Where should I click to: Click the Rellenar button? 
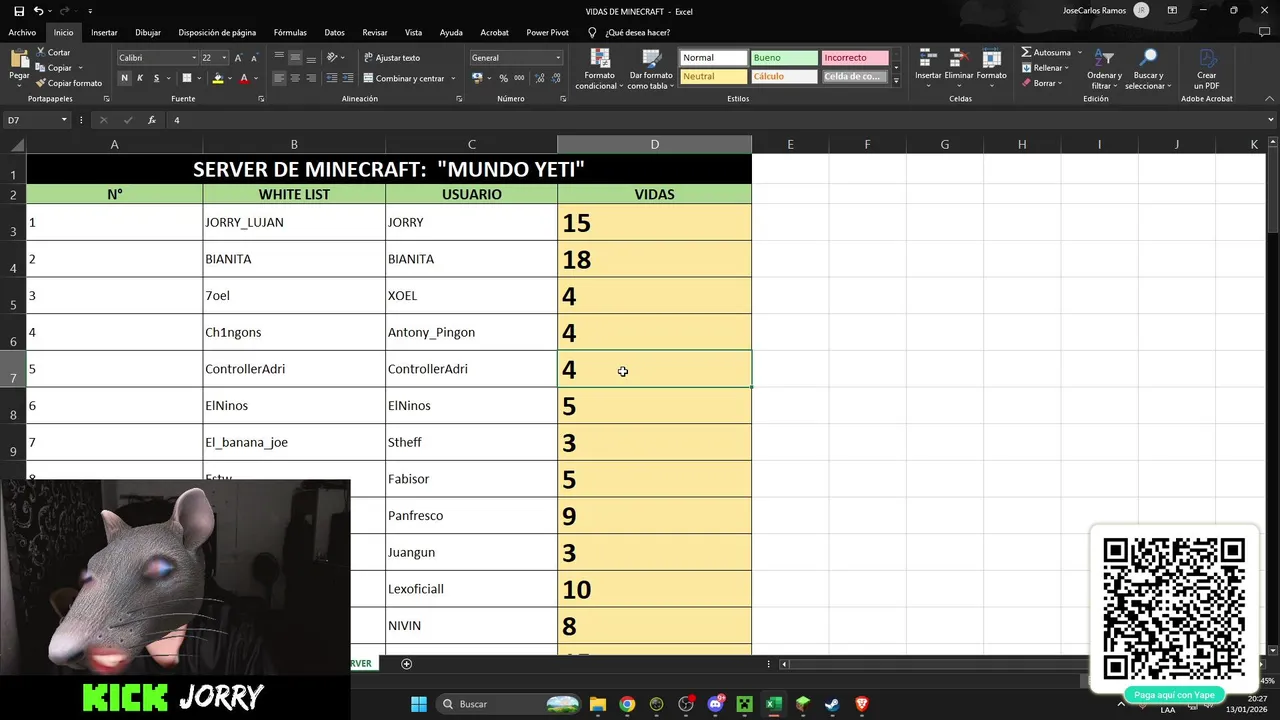click(x=1046, y=68)
